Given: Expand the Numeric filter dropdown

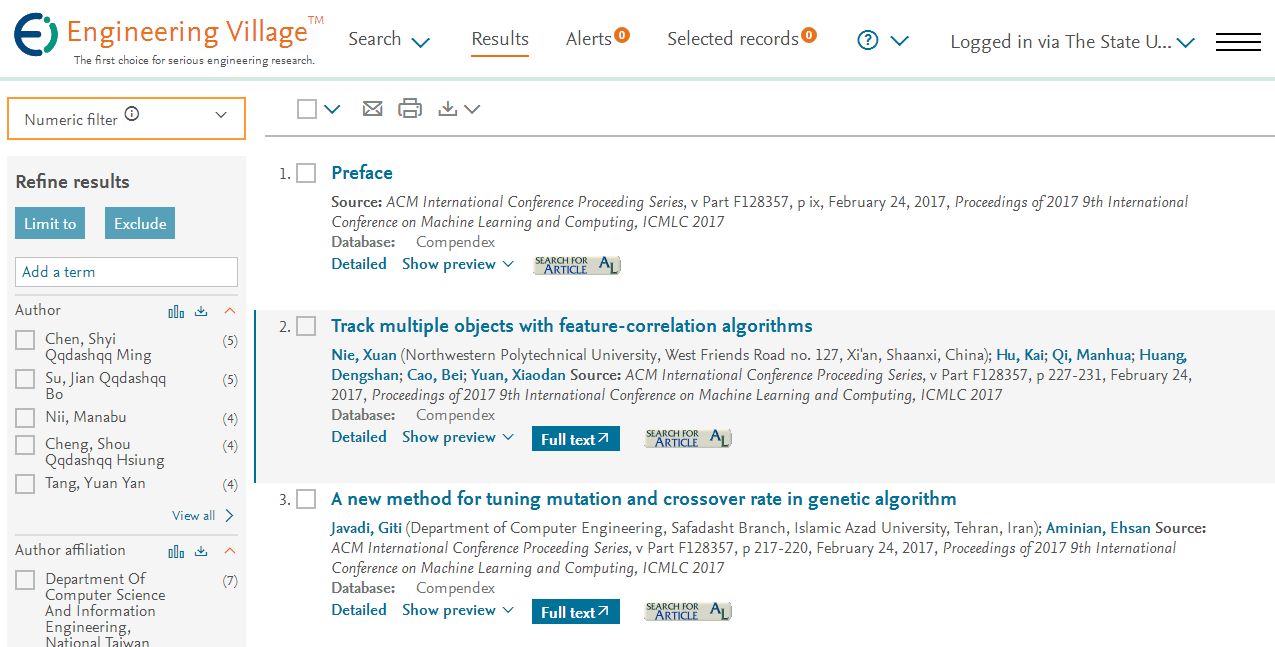Looking at the screenshot, I should [126, 118].
